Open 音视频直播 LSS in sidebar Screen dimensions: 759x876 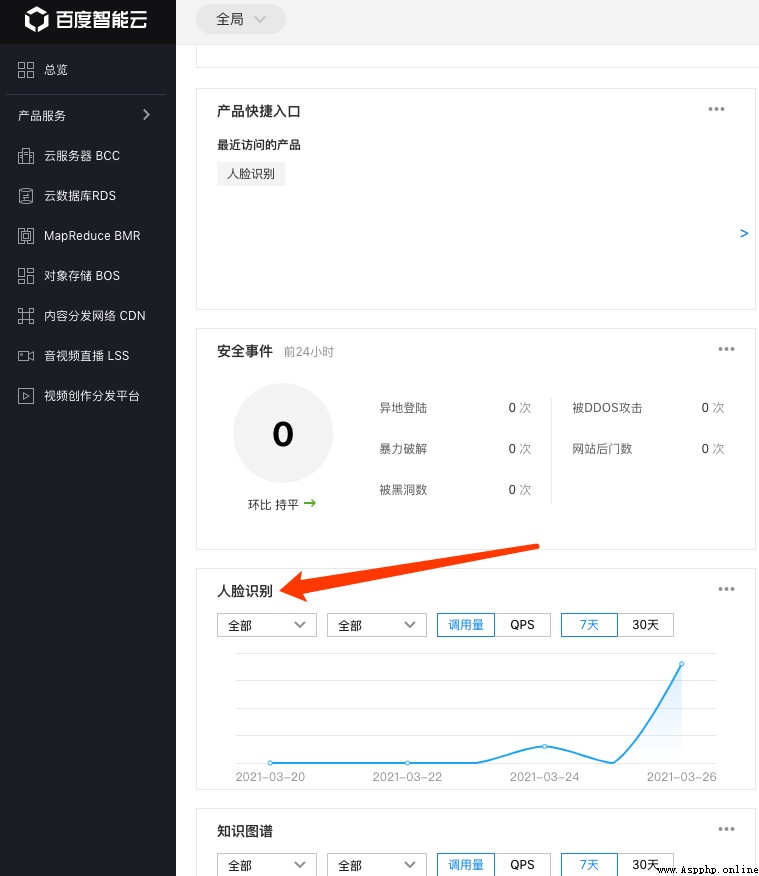click(88, 356)
